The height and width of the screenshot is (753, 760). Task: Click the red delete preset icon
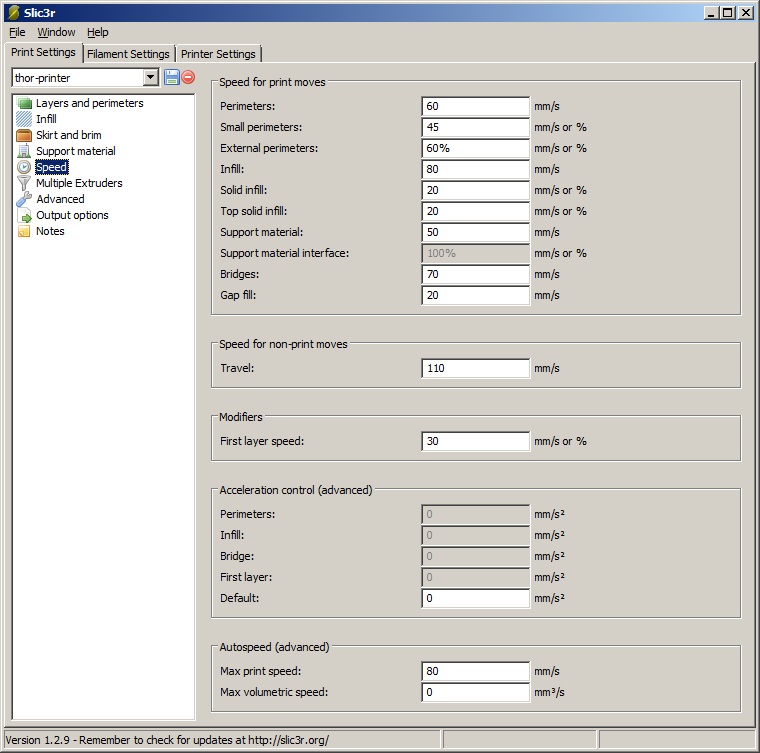point(188,77)
